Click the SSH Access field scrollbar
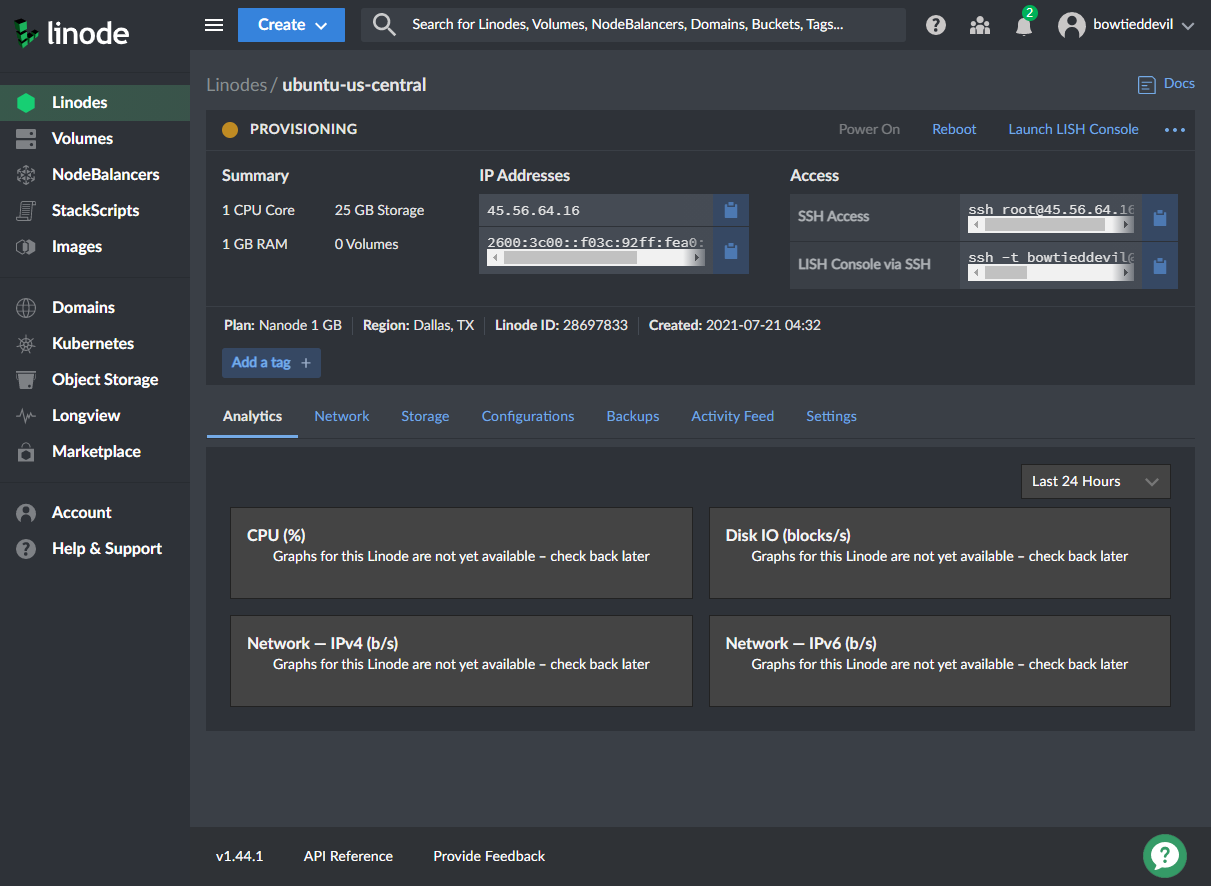This screenshot has height=886, width=1211. coord(1051,225)
